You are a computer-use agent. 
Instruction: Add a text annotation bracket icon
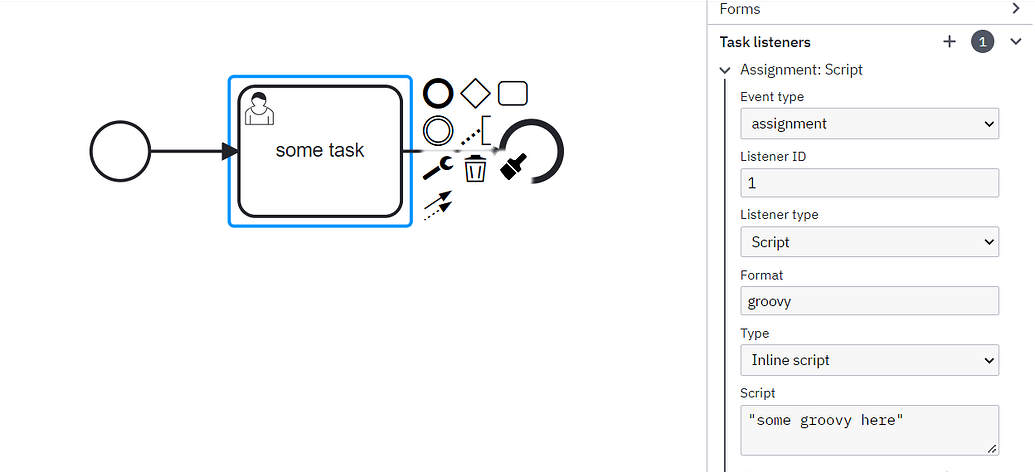(x=476, y=131)
